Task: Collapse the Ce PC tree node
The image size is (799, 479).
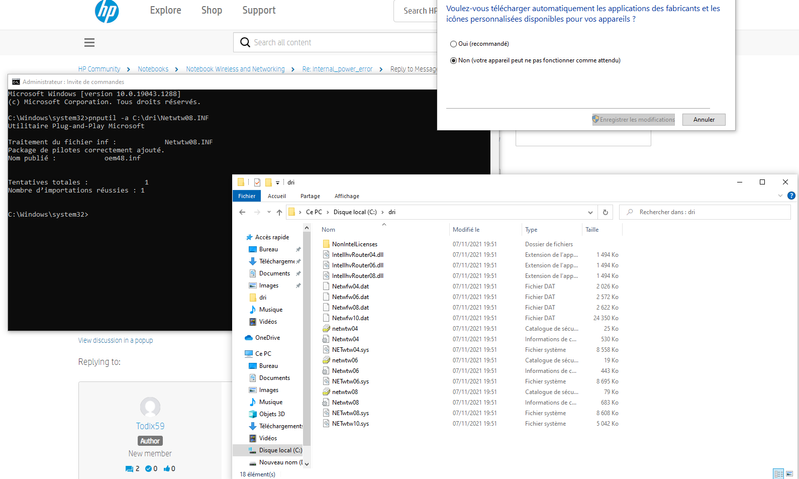Action: pos(238,353)
